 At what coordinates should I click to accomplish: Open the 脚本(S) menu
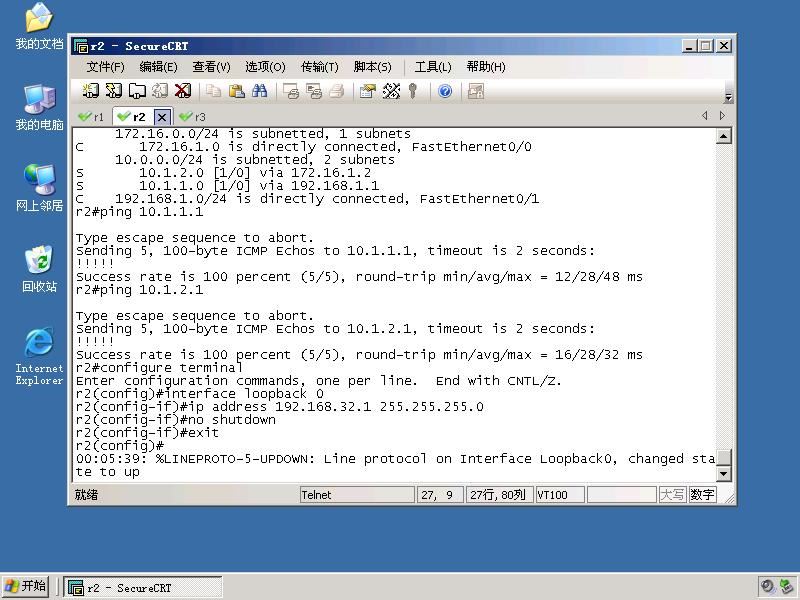[372, 67]
